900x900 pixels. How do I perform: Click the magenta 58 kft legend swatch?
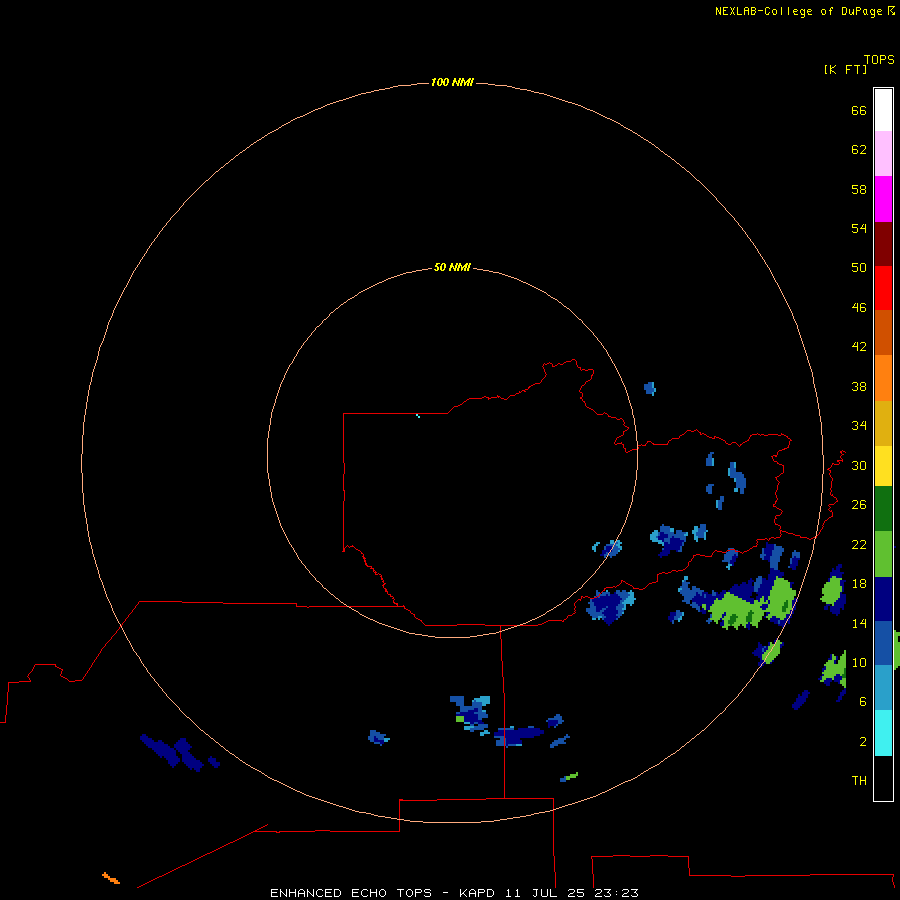pyautogui.click(x=883, y=199)
